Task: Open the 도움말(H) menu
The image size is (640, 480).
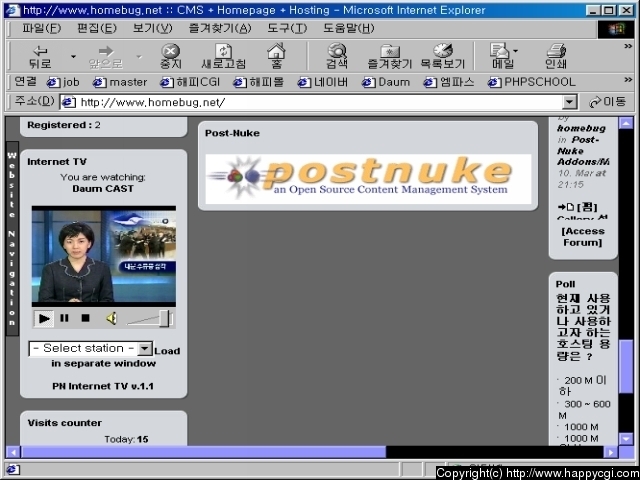Action: tap(349, 28)
